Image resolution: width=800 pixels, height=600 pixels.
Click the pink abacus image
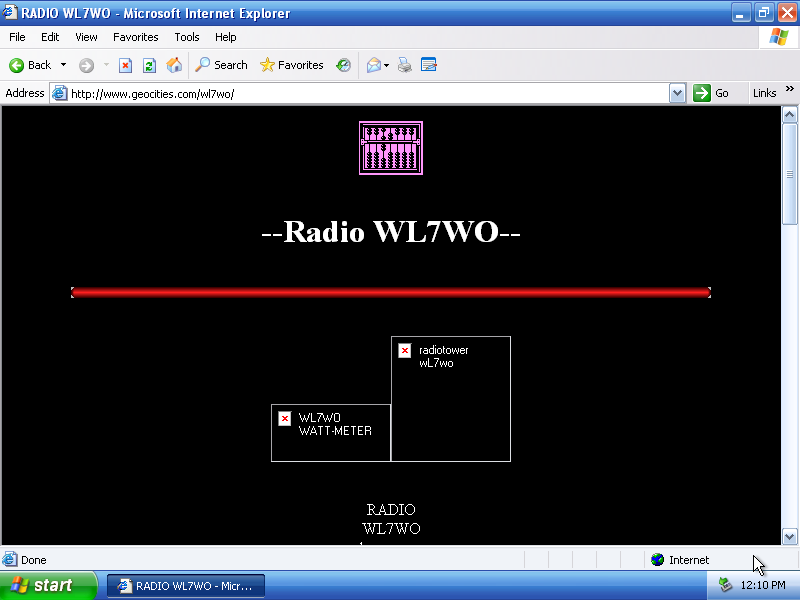click(391, 148)
